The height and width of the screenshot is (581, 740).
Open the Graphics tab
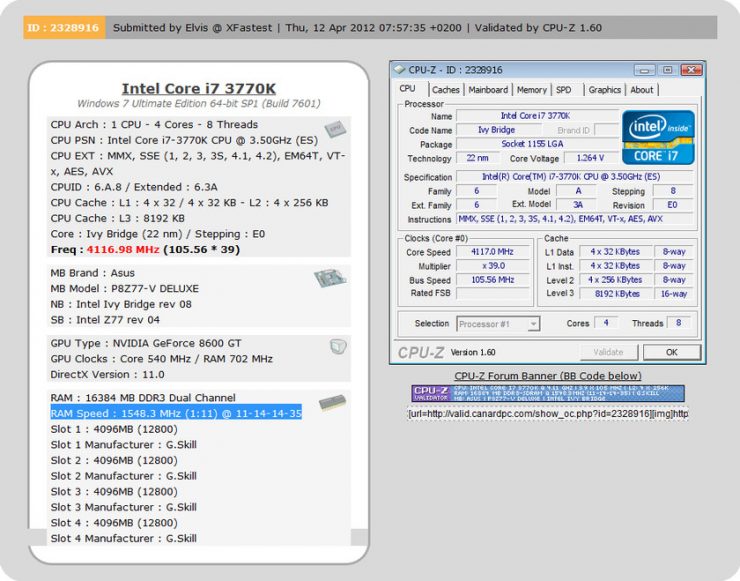(605, 90)
